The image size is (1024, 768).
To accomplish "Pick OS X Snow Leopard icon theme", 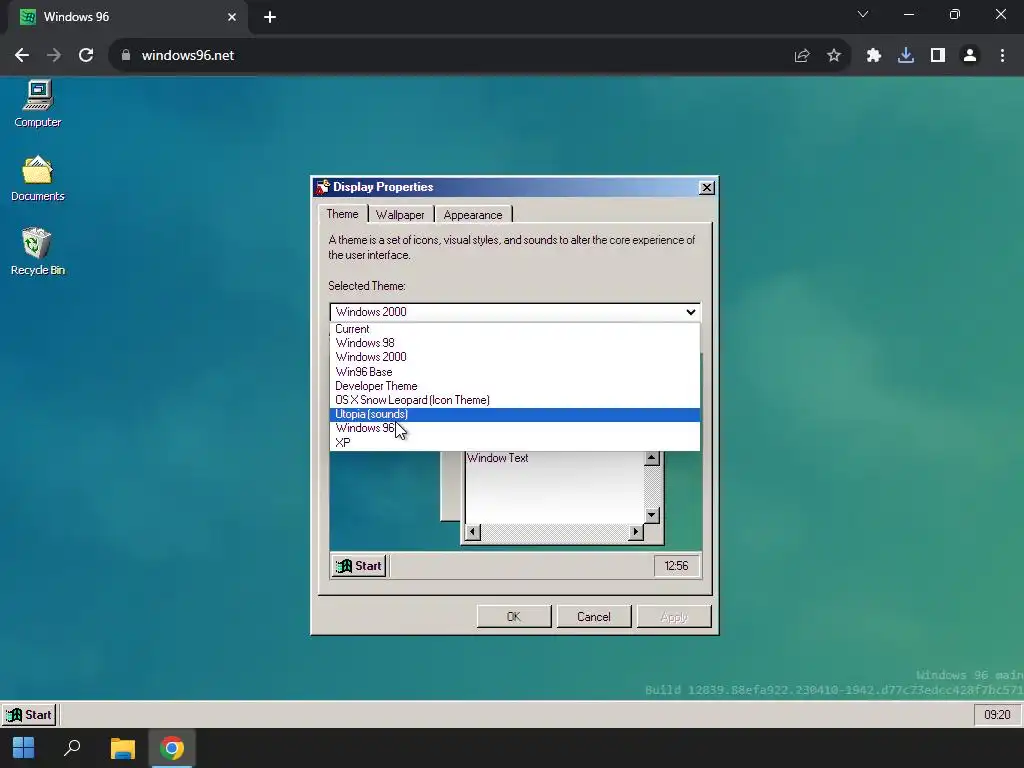I will coord(515,400).
